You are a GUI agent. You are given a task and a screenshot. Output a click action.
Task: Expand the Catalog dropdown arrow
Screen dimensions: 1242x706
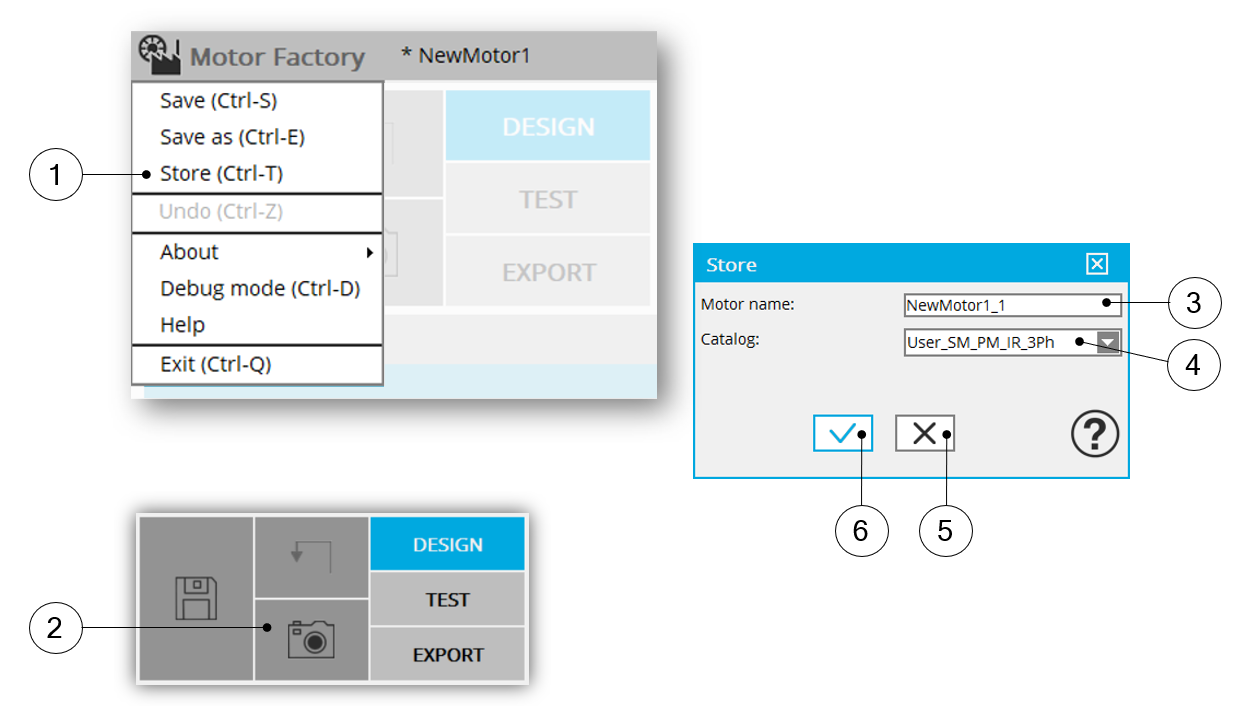pyautogui.click(x=1108, y=343)
